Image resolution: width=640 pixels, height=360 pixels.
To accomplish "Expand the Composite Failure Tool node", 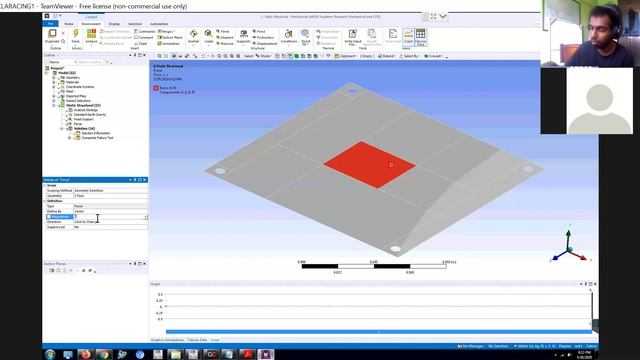I will (69, 138).
